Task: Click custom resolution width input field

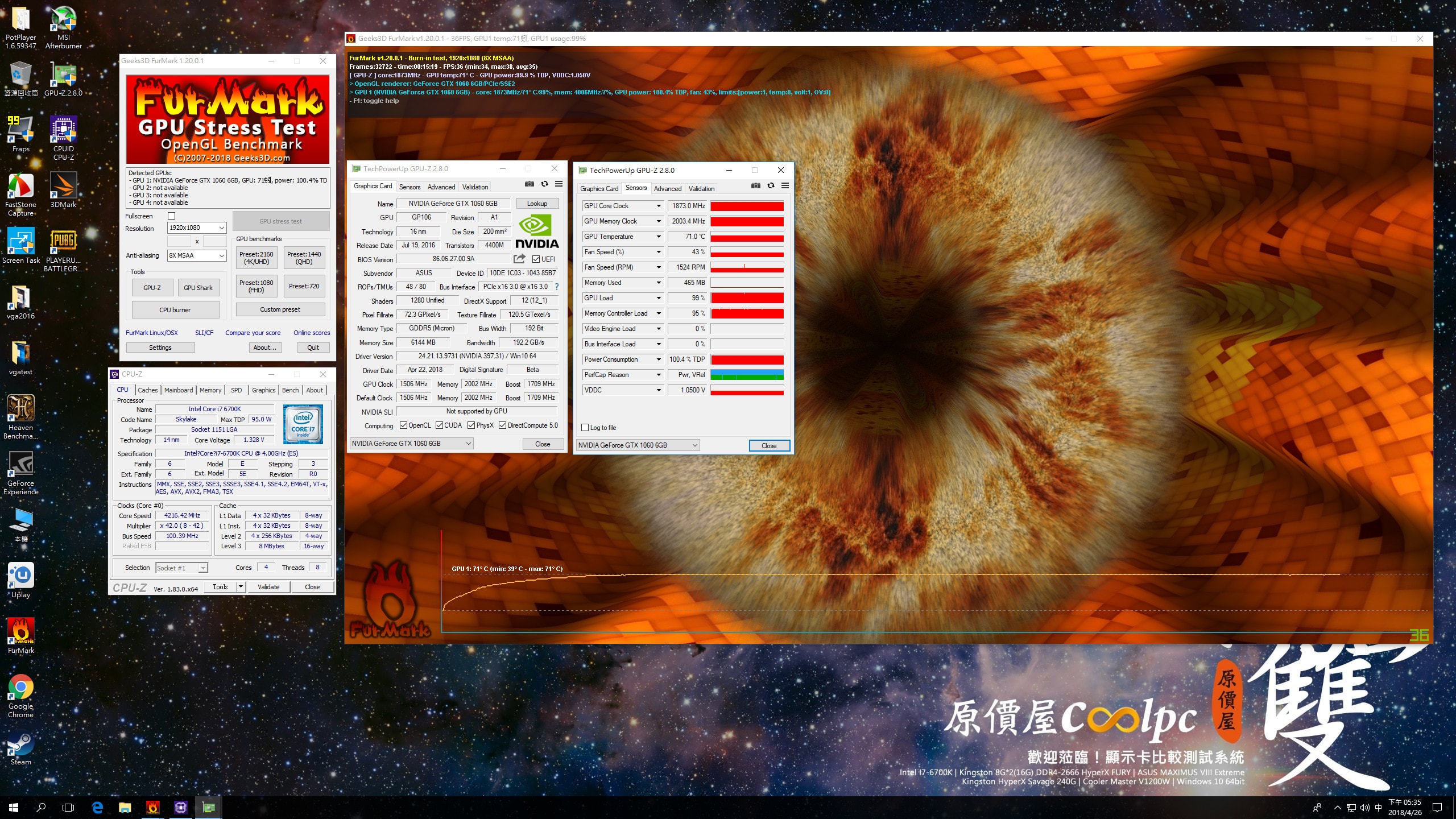Action: [x=179, y=241]
